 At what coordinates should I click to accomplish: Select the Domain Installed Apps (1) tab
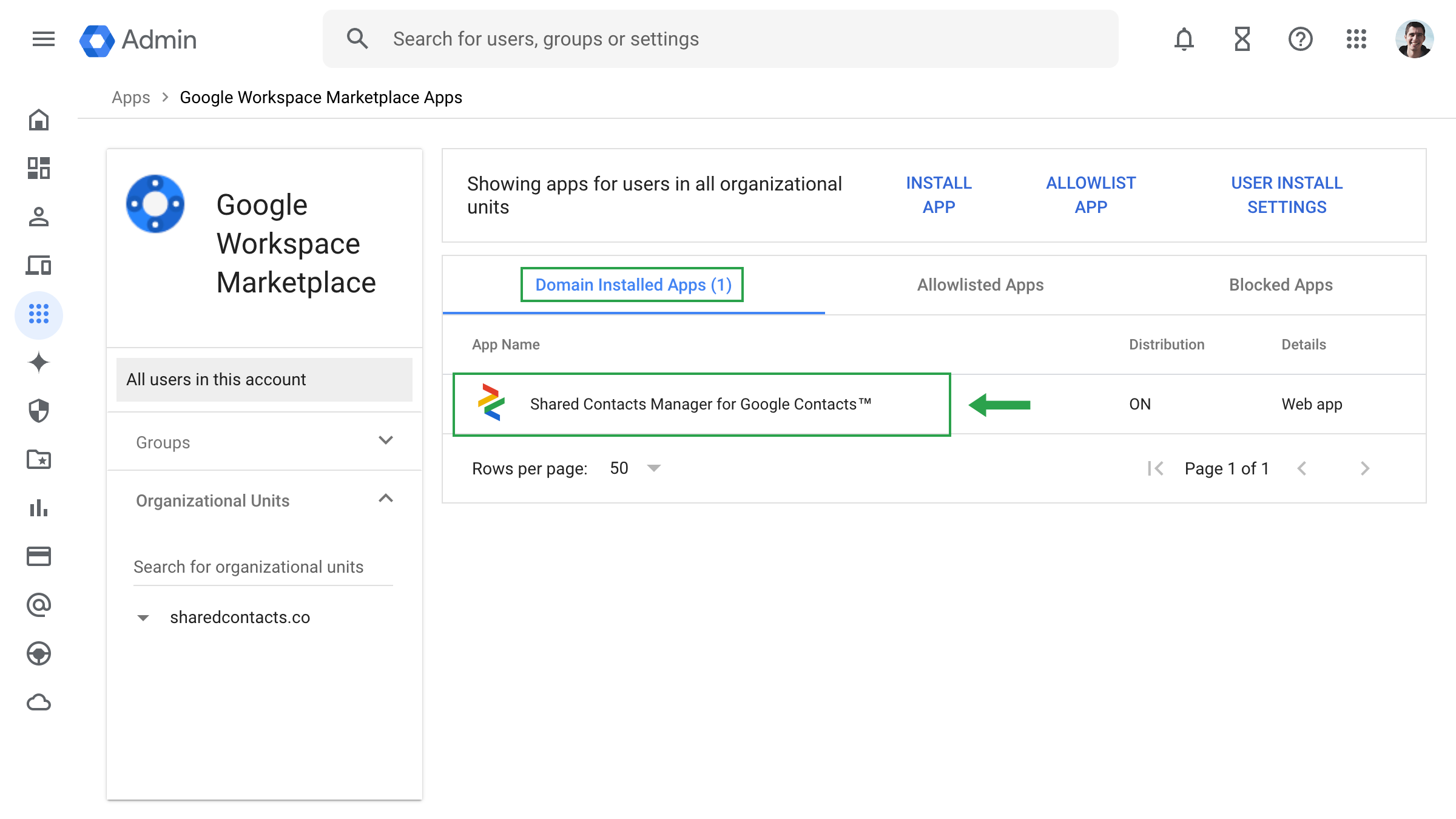633,285
